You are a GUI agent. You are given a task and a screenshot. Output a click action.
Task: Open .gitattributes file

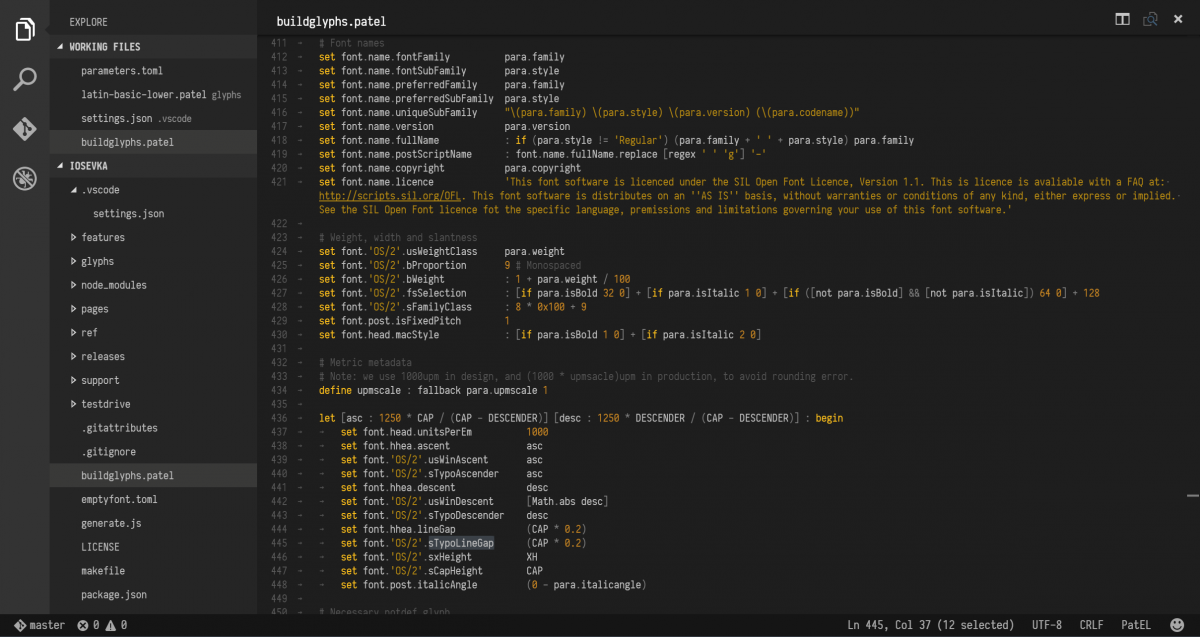tap(153, 428)
